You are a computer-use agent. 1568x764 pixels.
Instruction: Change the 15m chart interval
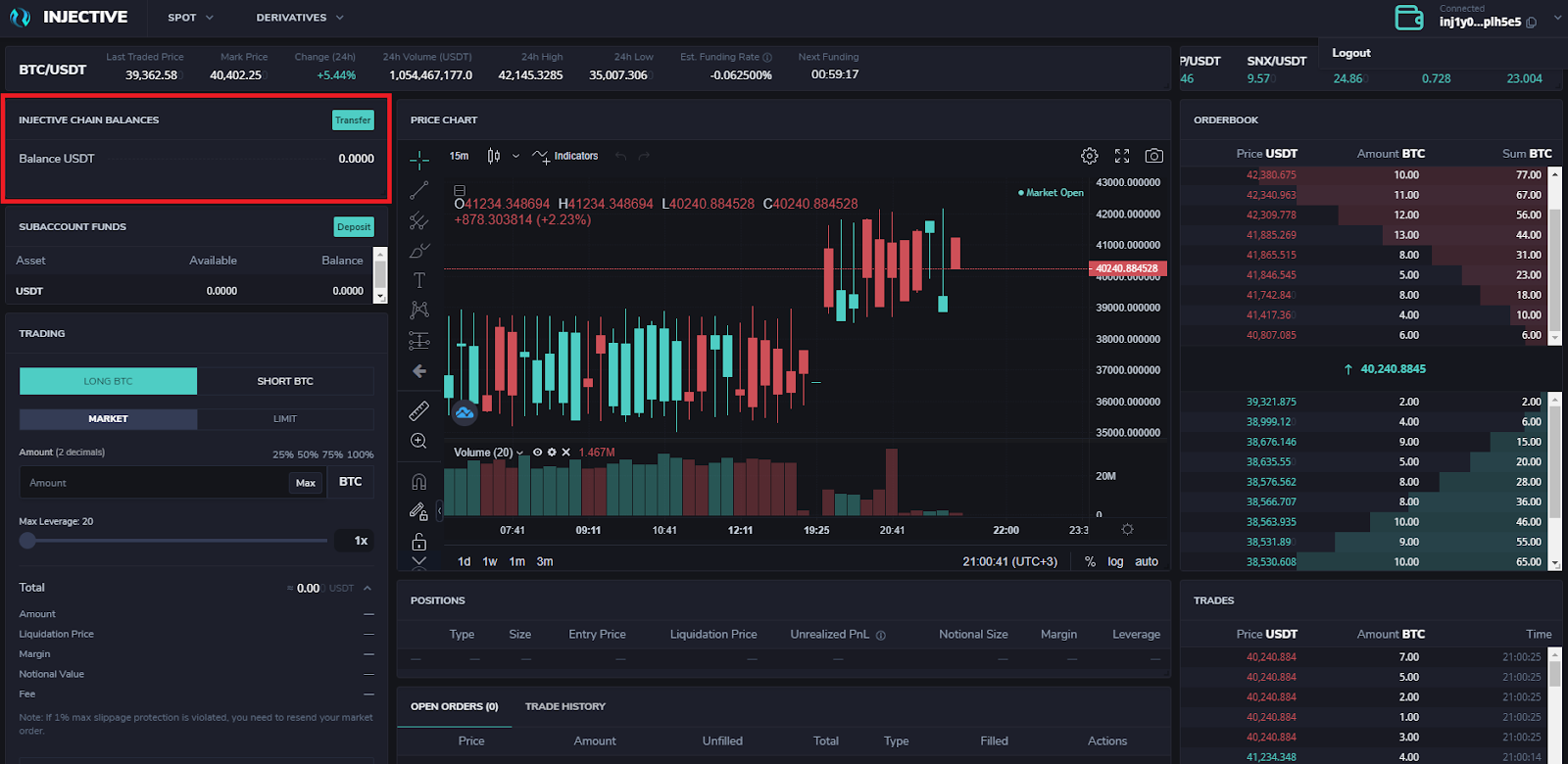tap(460, 156)
